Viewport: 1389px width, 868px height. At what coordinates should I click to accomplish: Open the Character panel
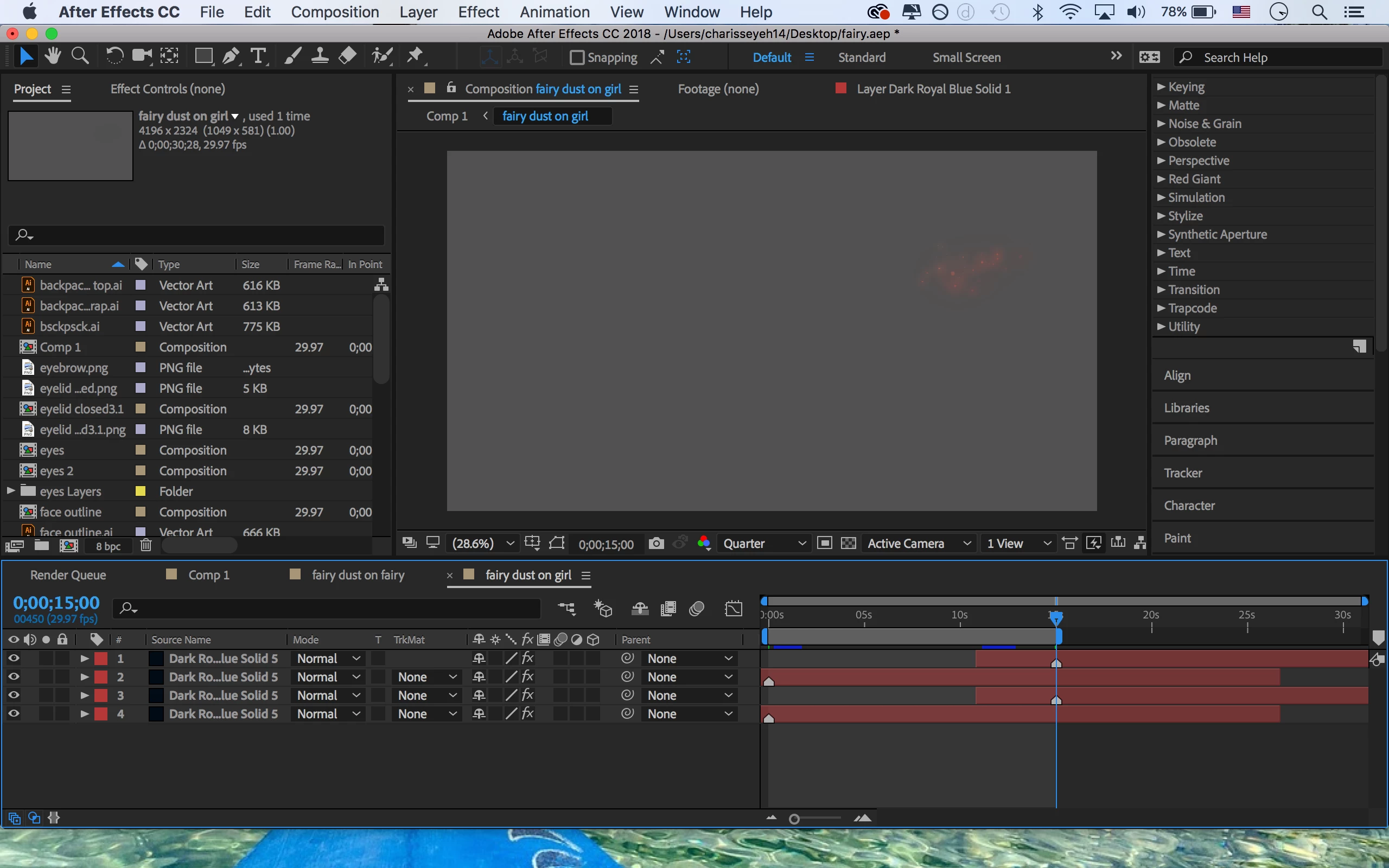click(x=1189, y=505)
